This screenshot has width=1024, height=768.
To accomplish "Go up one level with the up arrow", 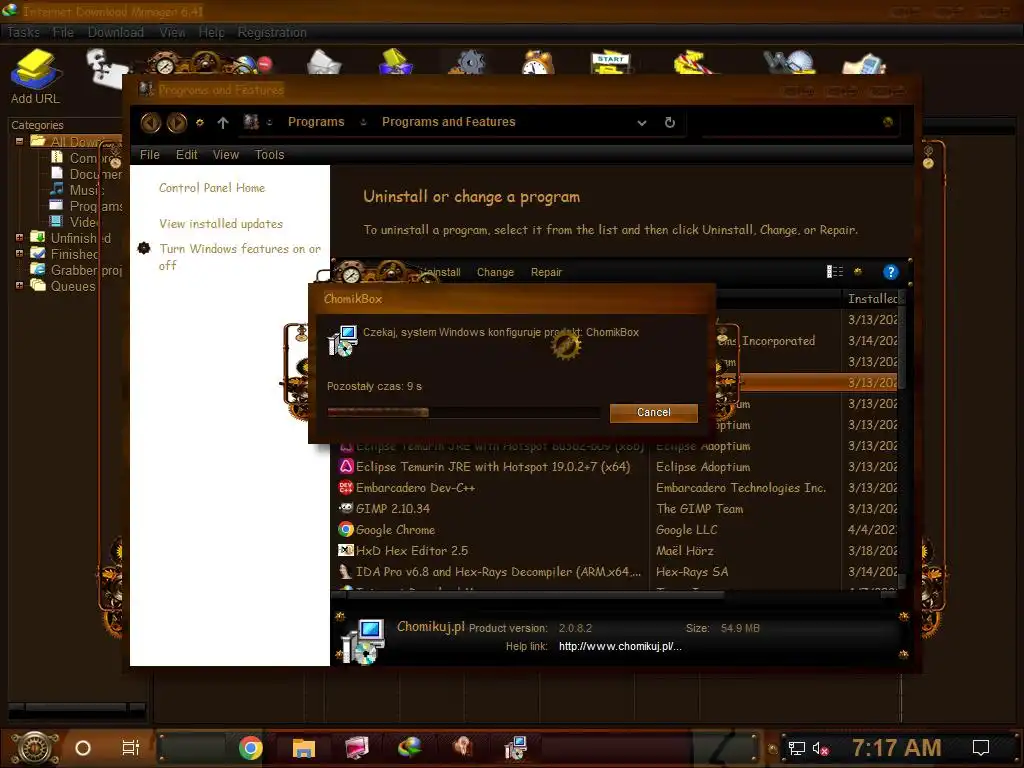I will click(x=223, y=123).
